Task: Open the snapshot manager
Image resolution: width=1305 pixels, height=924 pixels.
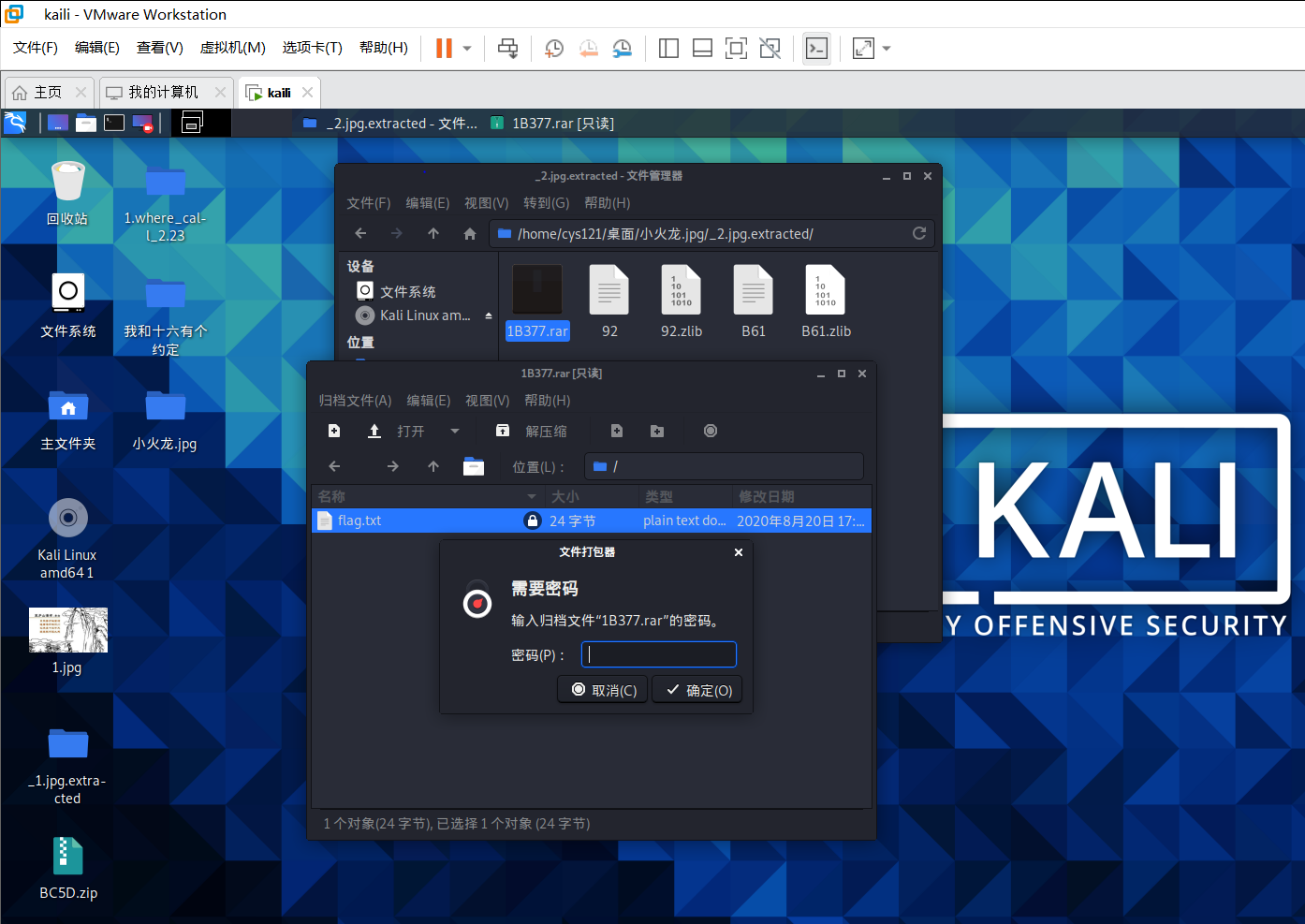Action: [x=623, y=48]
